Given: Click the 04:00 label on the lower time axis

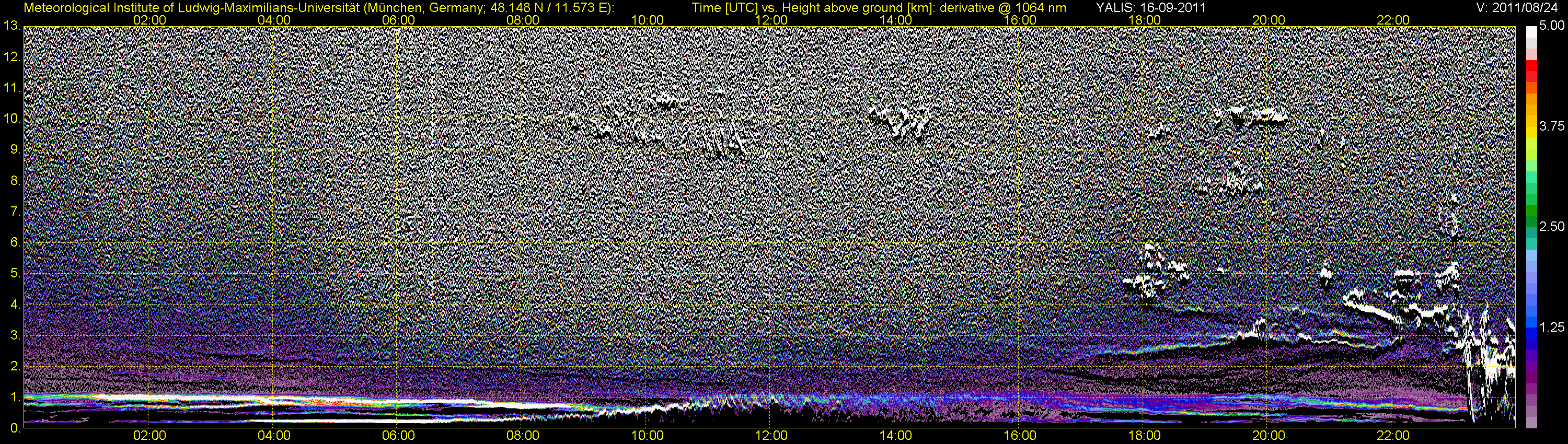Looking at the screenshot, I should tap(274, 436).
